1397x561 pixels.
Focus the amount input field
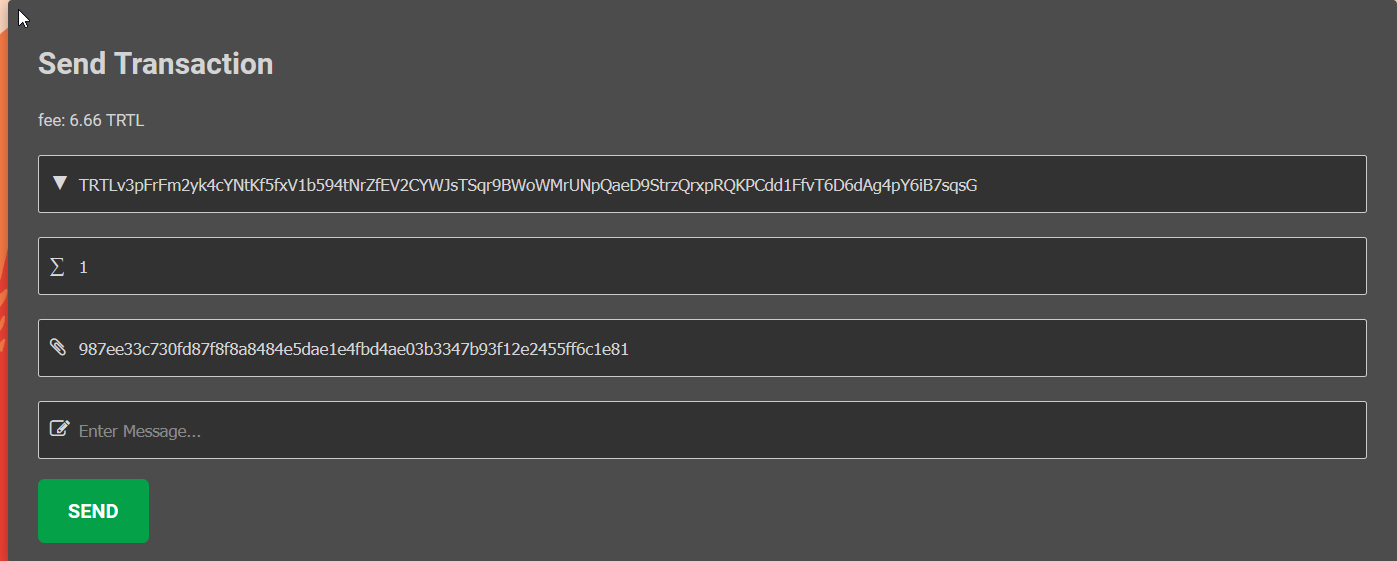point(700,266)
